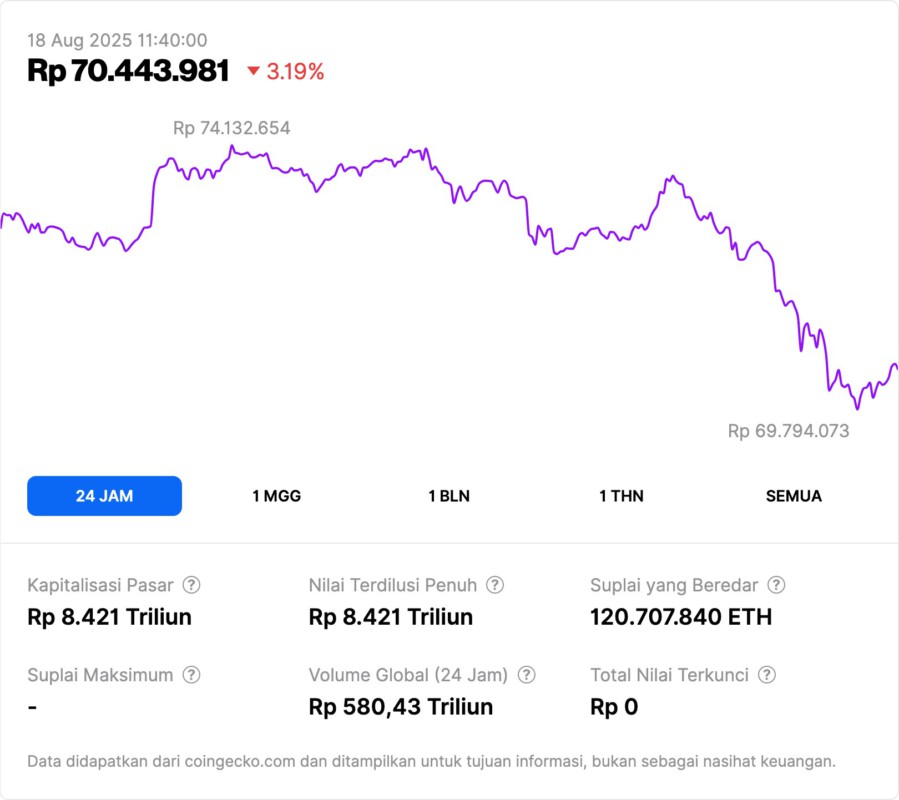Image resolution: width=899 pixels, height=800 pixels.
Task: Open the Kapitalisasi Pasar help icon
Action: (191, 585)
